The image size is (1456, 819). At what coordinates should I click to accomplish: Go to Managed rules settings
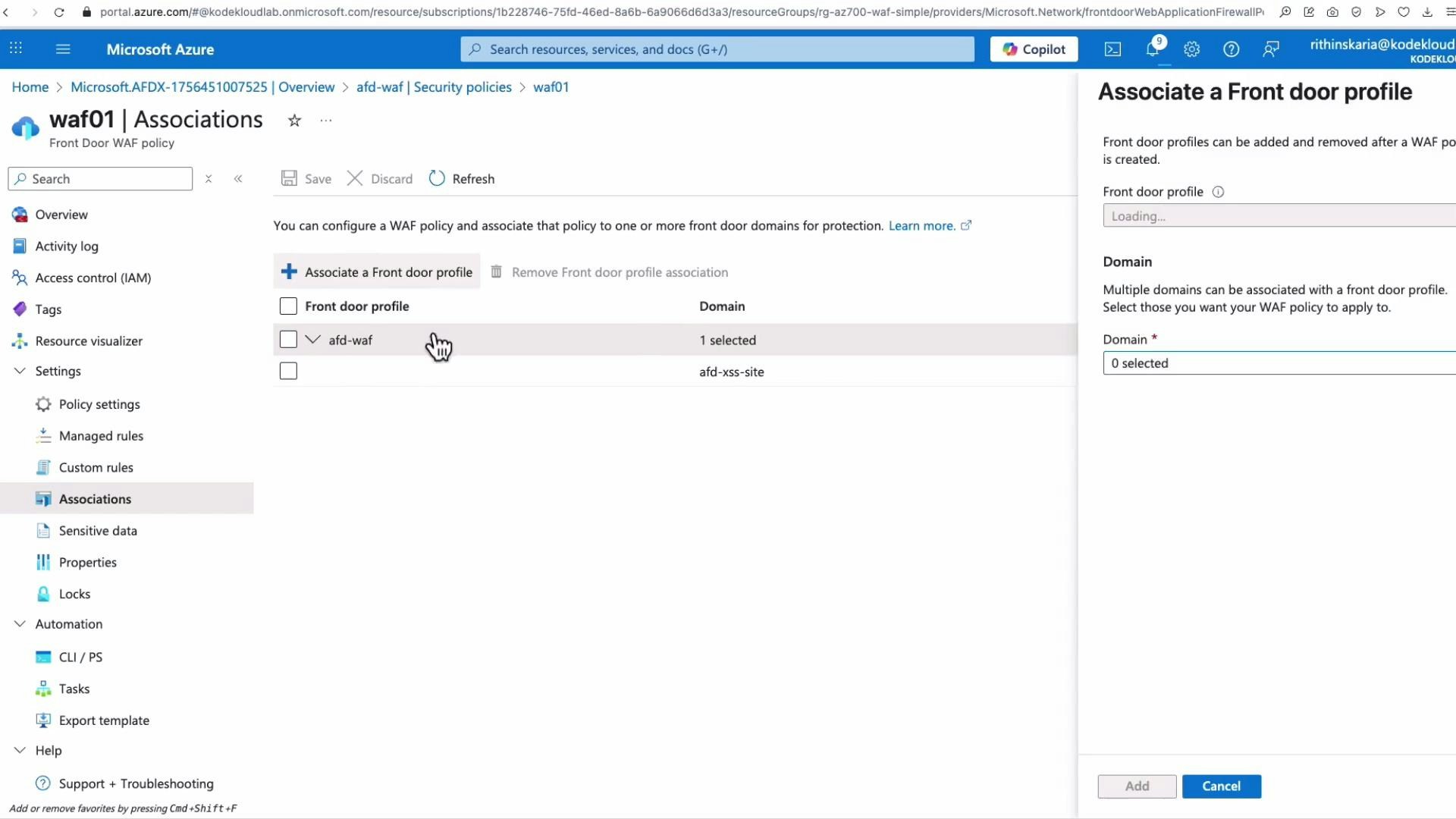tap(101, 435)
